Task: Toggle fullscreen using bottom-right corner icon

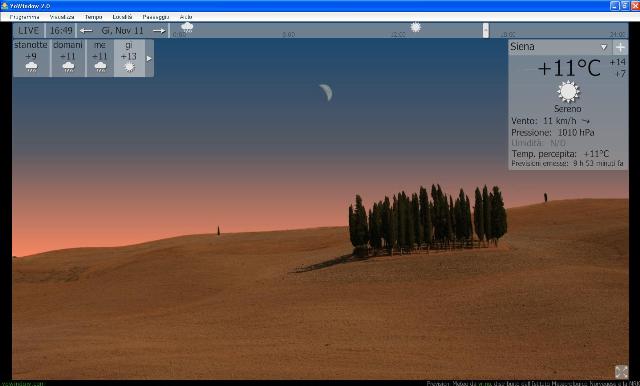Action: click(621, 372)
